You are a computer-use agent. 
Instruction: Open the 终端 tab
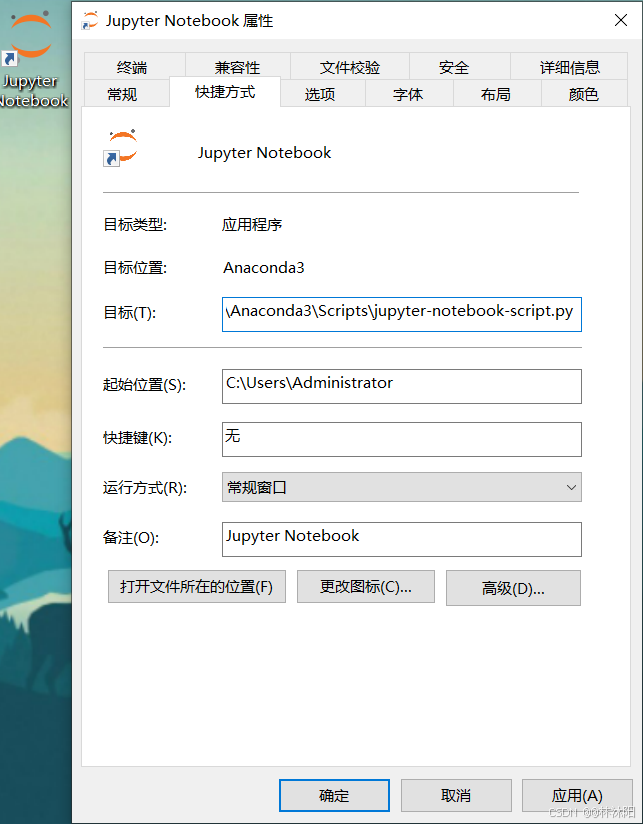pos(134,67)
